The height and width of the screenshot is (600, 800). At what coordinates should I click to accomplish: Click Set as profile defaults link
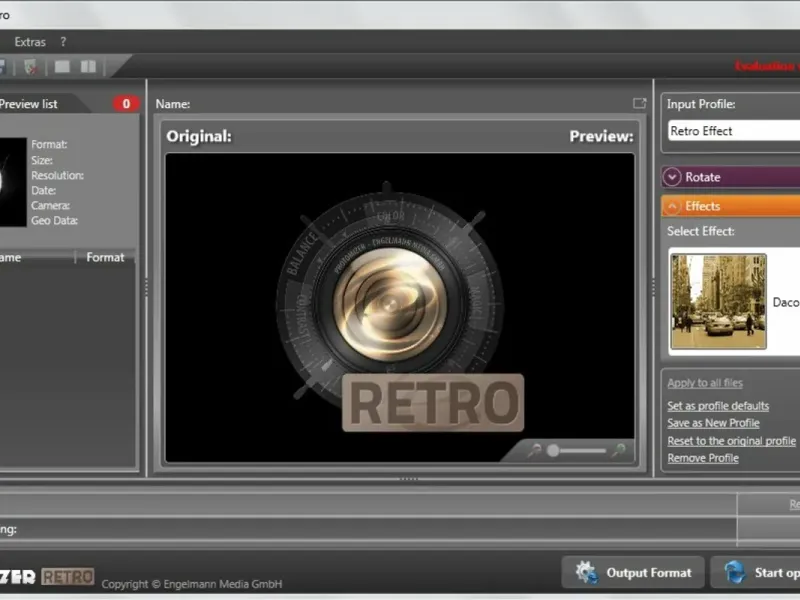coord(718,406)
